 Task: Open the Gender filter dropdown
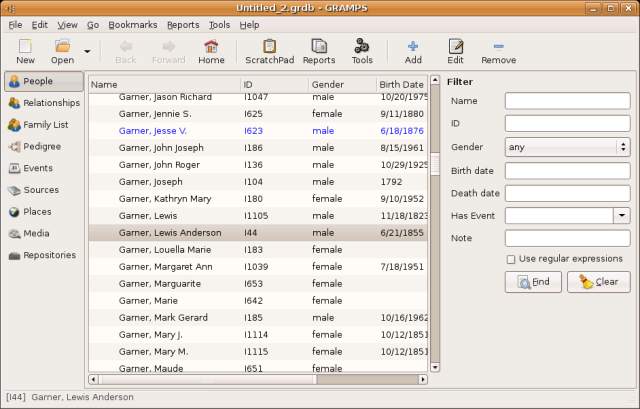click(x=567, y=147)
